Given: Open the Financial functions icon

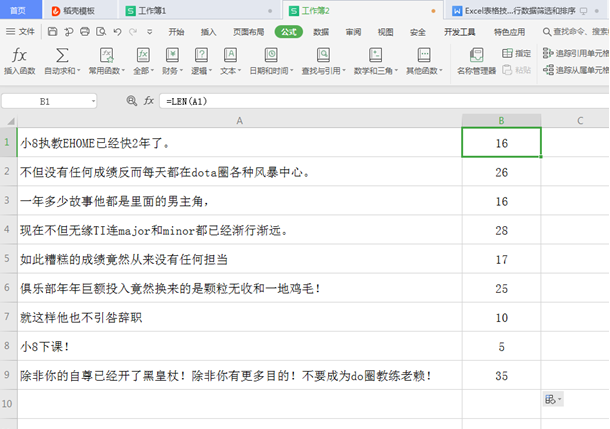Looking at the screenshot, I should coord(172,55).
